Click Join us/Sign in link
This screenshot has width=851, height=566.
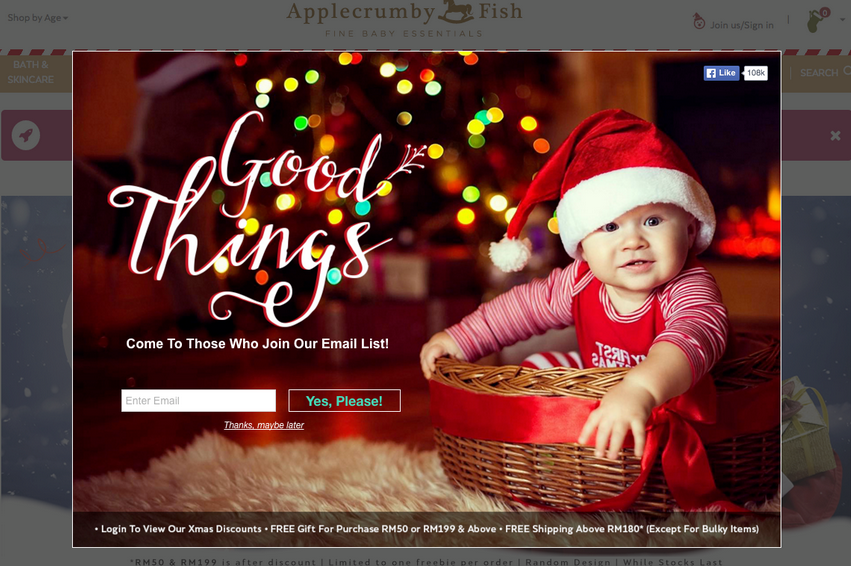(x=742, y=25)
